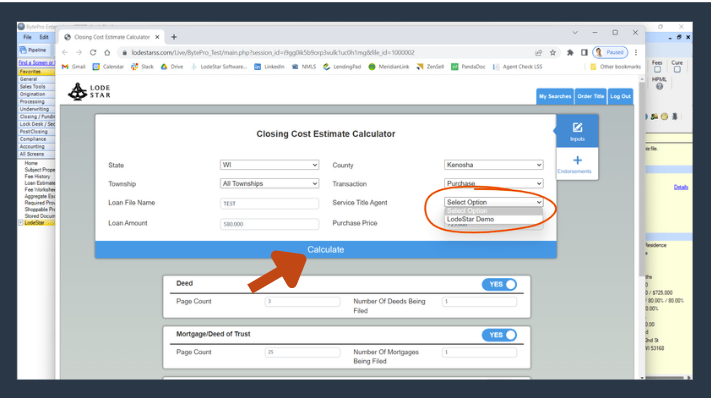Screen dimensions: 711x398
Task: Click the browser address bar URL
Action: (x=273, y=53)
